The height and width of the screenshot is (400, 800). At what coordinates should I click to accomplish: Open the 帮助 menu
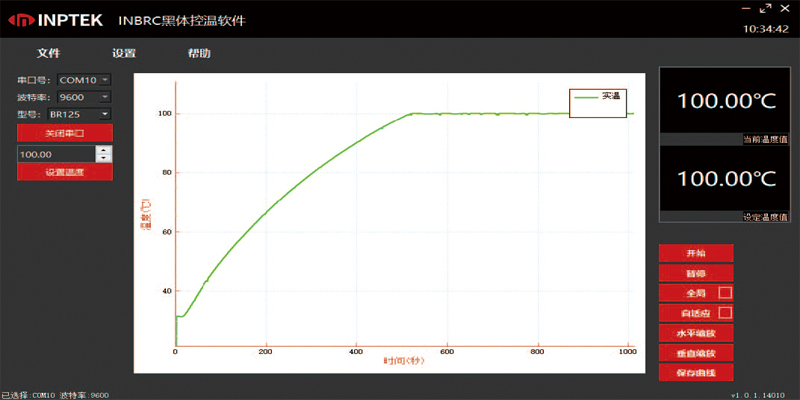coord(199,53)
